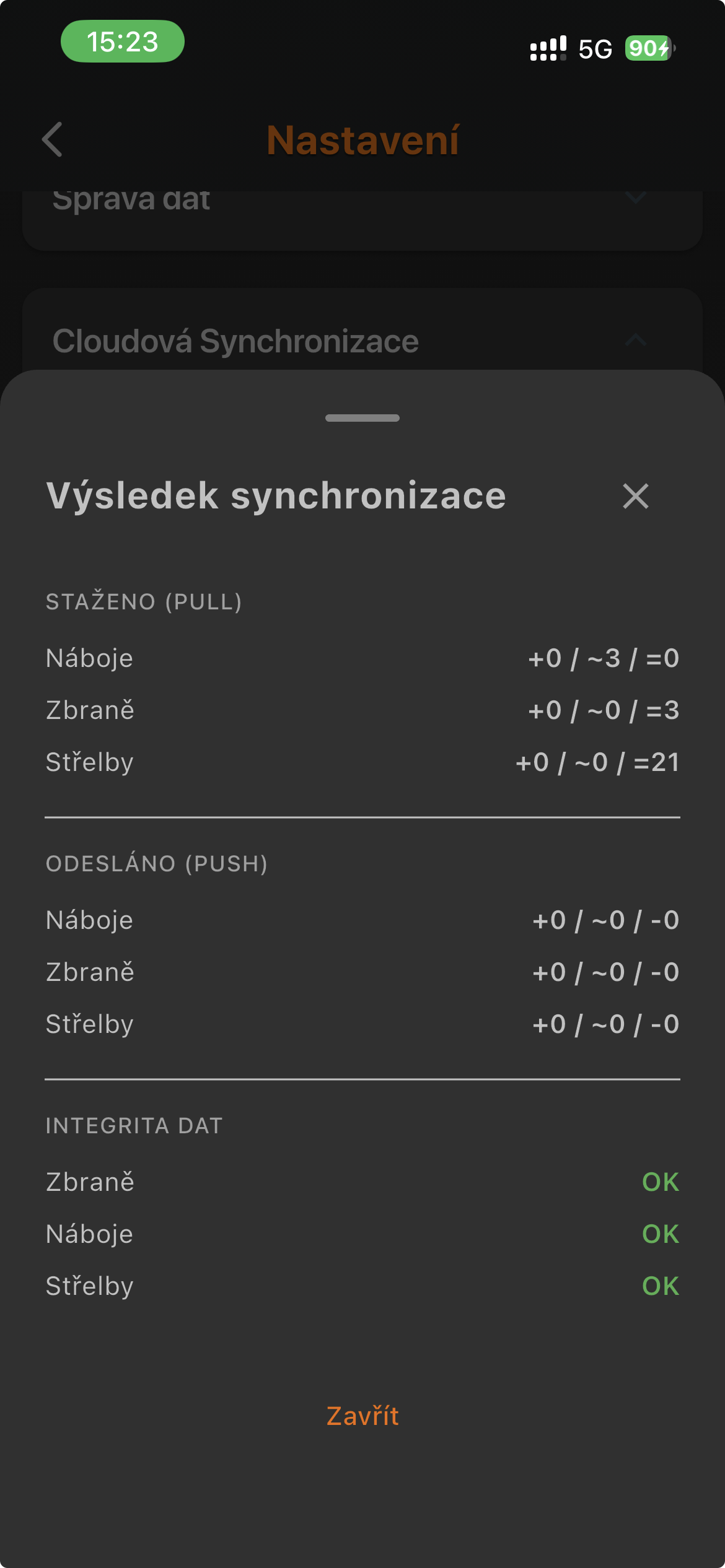
Task: Tap the green 15:23 time pill
Action: 123,41
